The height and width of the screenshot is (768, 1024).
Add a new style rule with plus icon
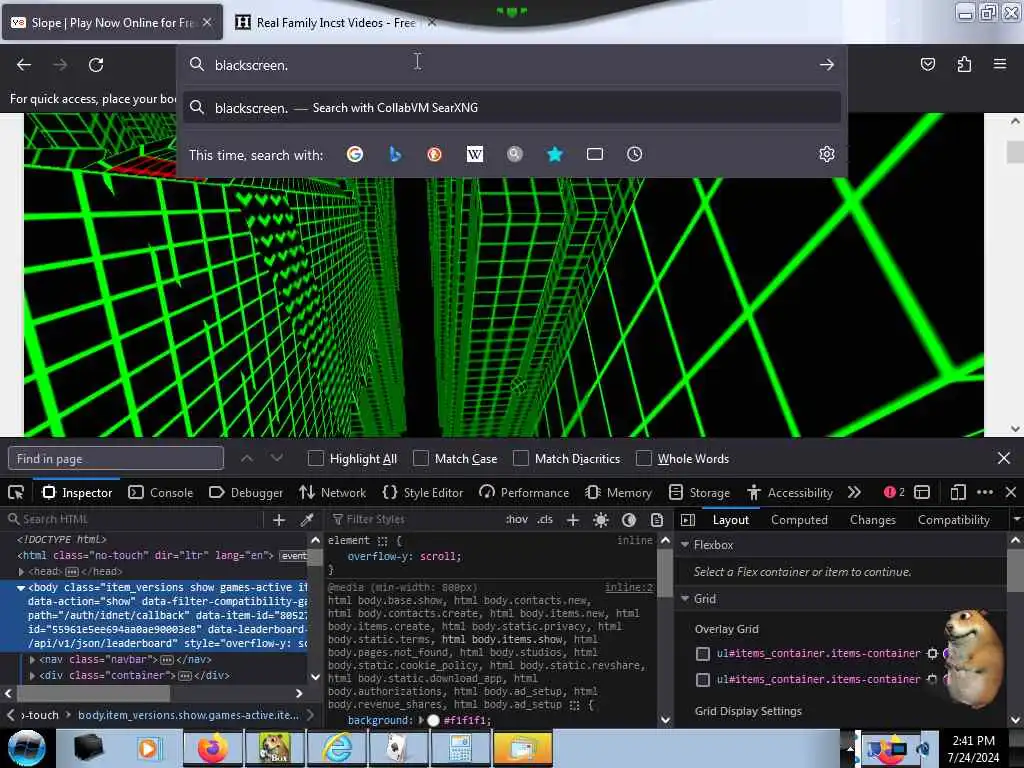click(x=573, y=520)
